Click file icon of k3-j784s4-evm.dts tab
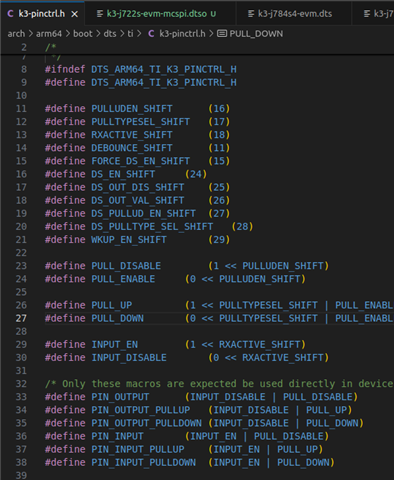The width and height of the screenshot is (394, 480). pyautogui.click(x=251, y=14)
